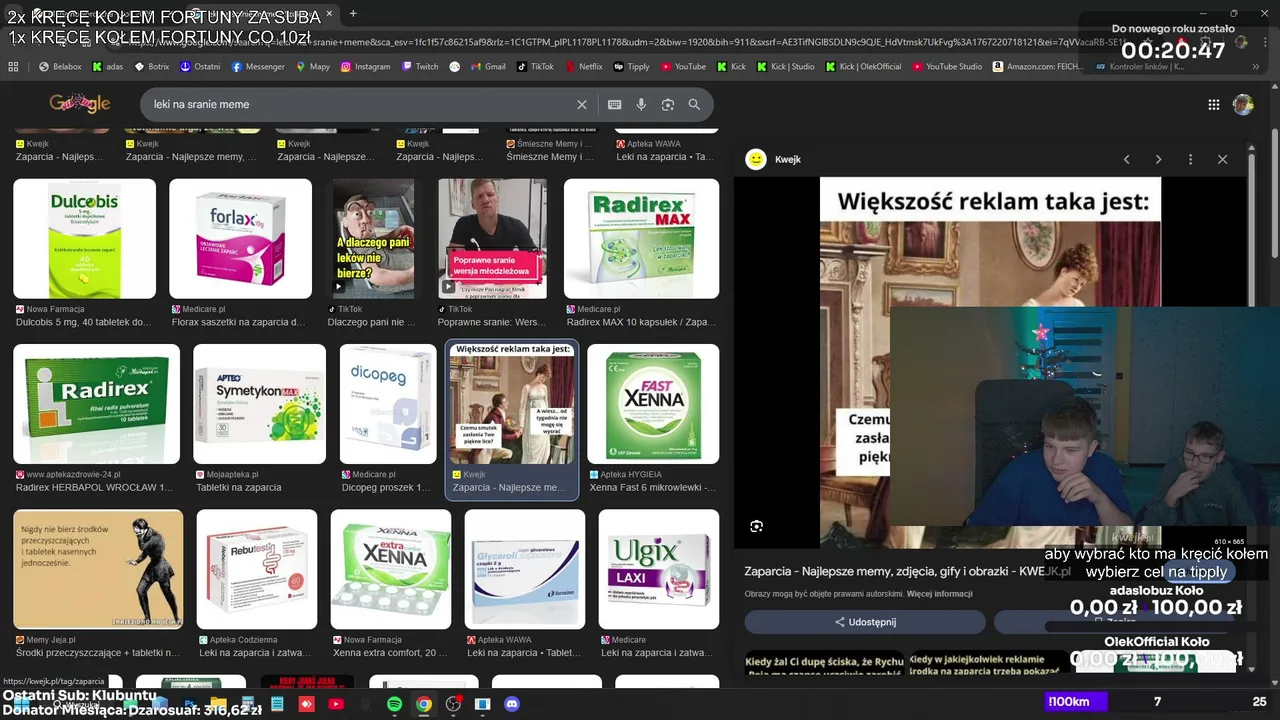
Task: Open Xenna Fast mikrowlewki image result
Action: (x=652, y=404)
